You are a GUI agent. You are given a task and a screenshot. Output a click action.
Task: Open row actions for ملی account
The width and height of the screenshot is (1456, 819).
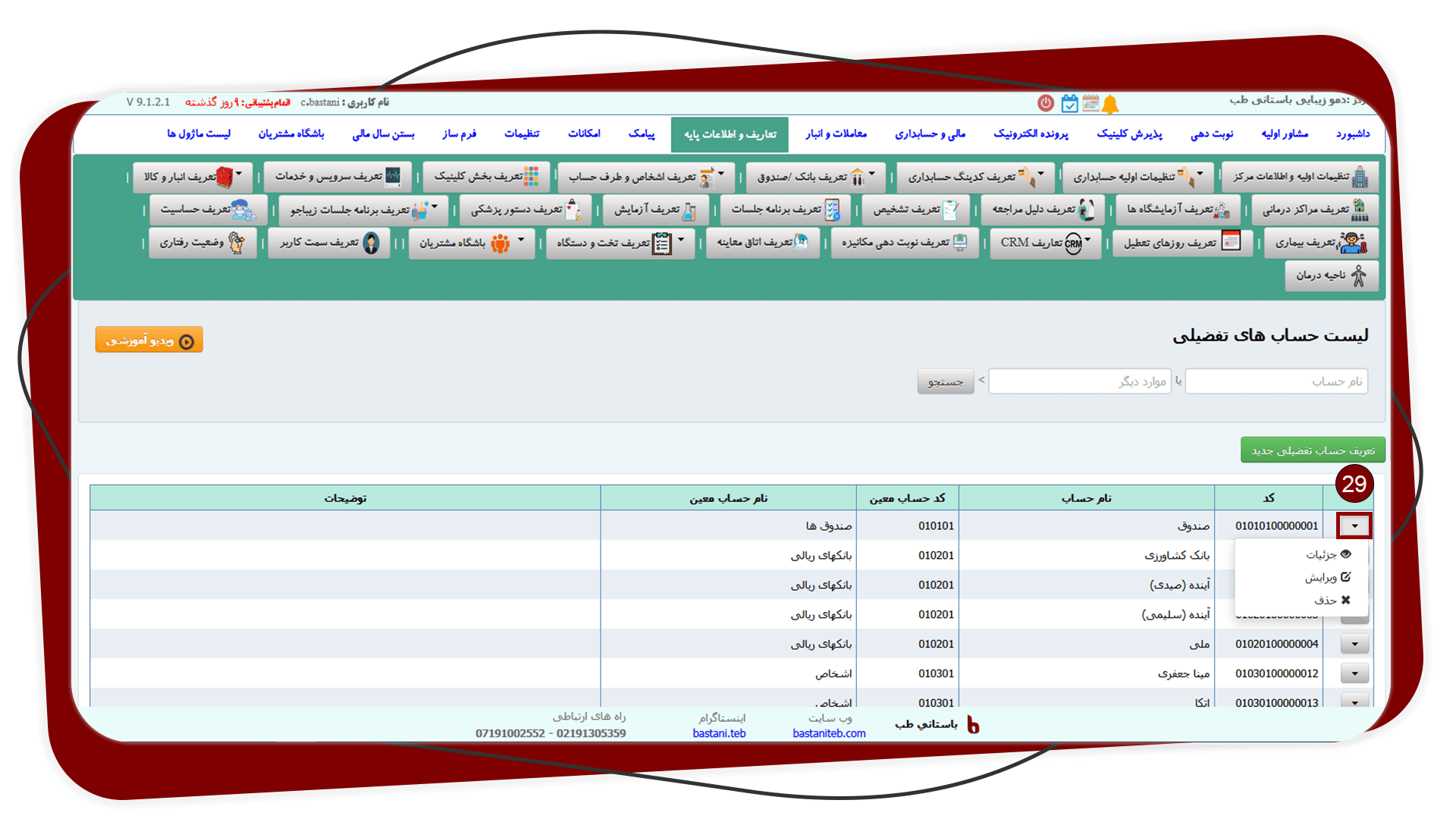(x=1354, y=644)
